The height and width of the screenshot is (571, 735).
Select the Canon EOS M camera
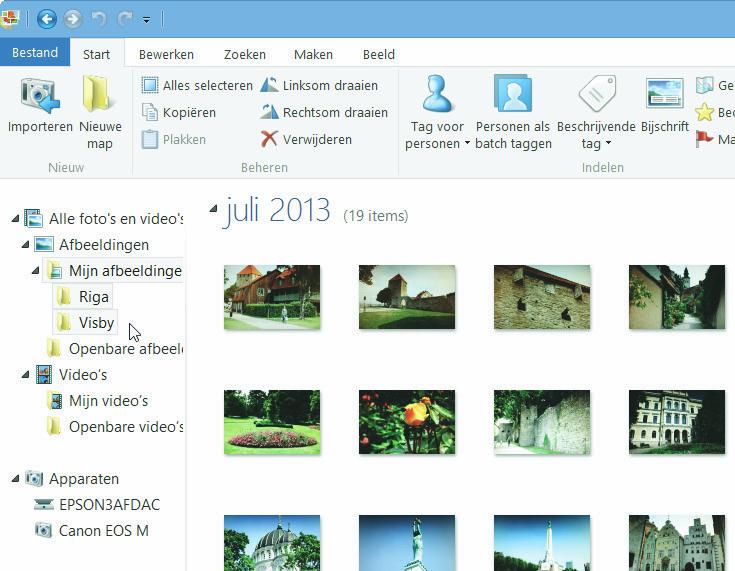coord(92,531)
